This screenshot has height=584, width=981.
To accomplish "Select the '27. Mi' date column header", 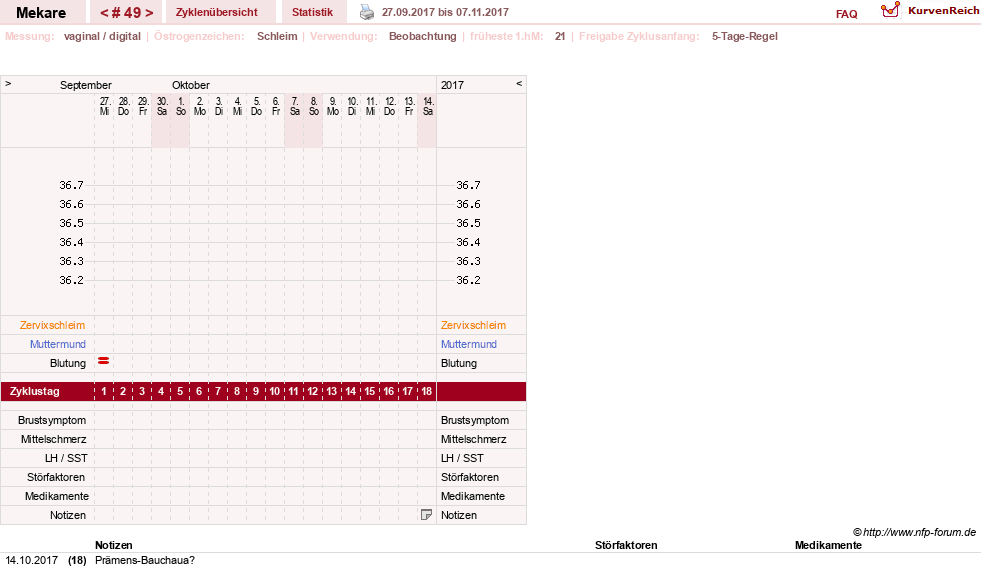I will coord(104,106).
